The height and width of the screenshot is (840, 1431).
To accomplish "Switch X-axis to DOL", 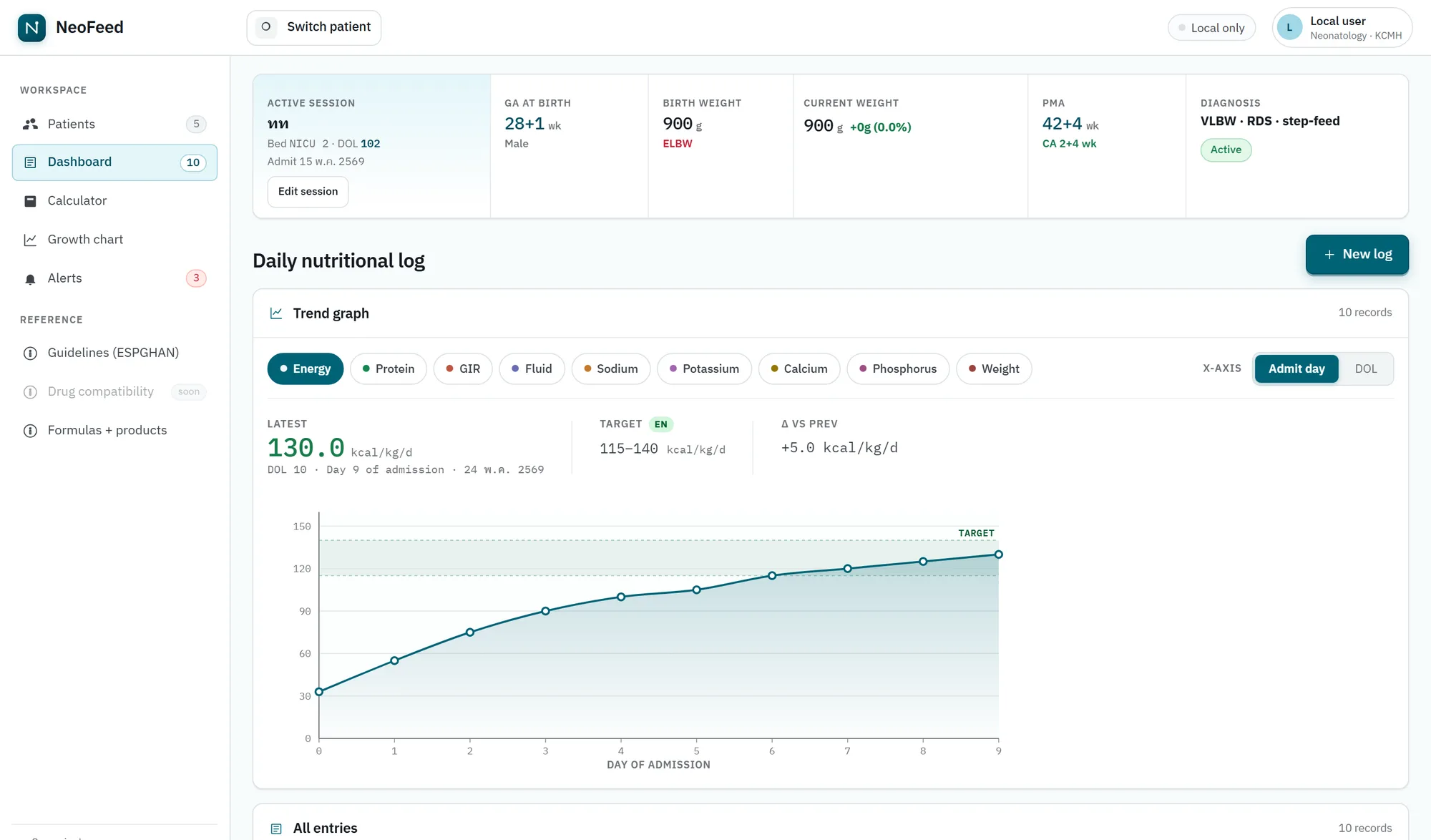I will [1365, 368].
